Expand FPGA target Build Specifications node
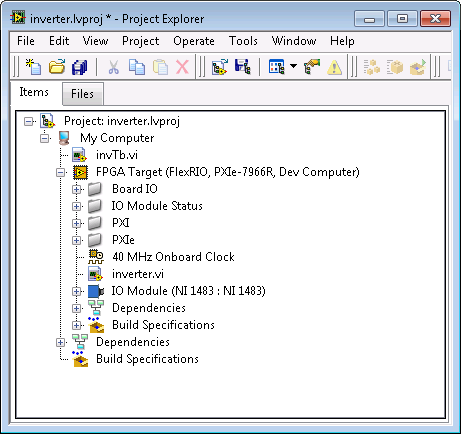 pos(77,325)
